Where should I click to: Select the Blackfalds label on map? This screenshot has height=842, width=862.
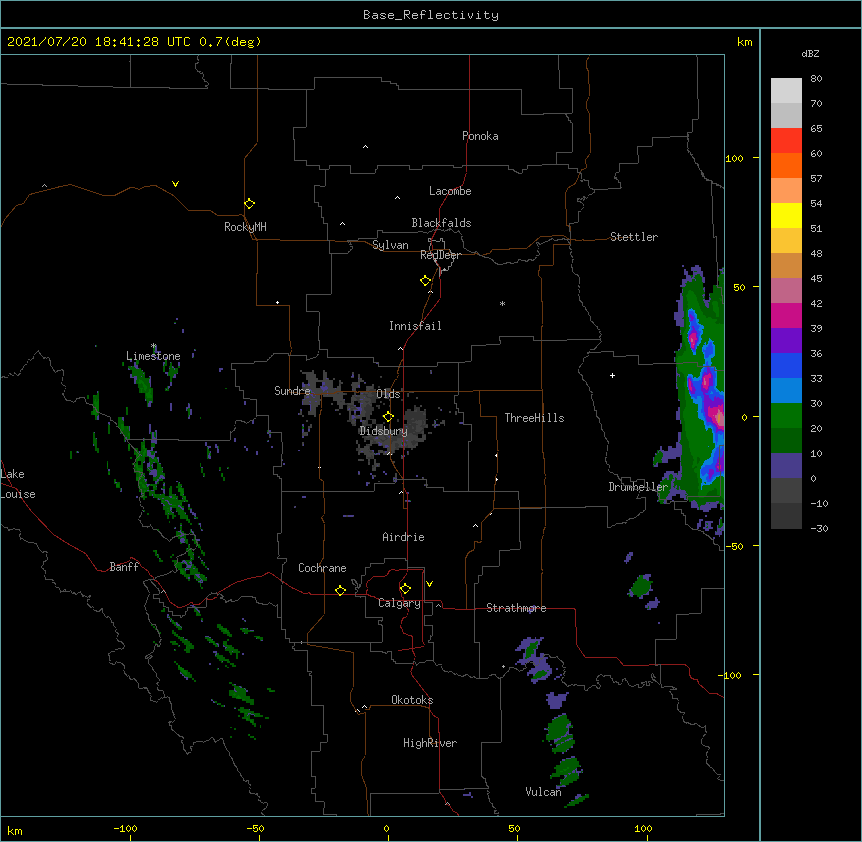coord(441,223)
